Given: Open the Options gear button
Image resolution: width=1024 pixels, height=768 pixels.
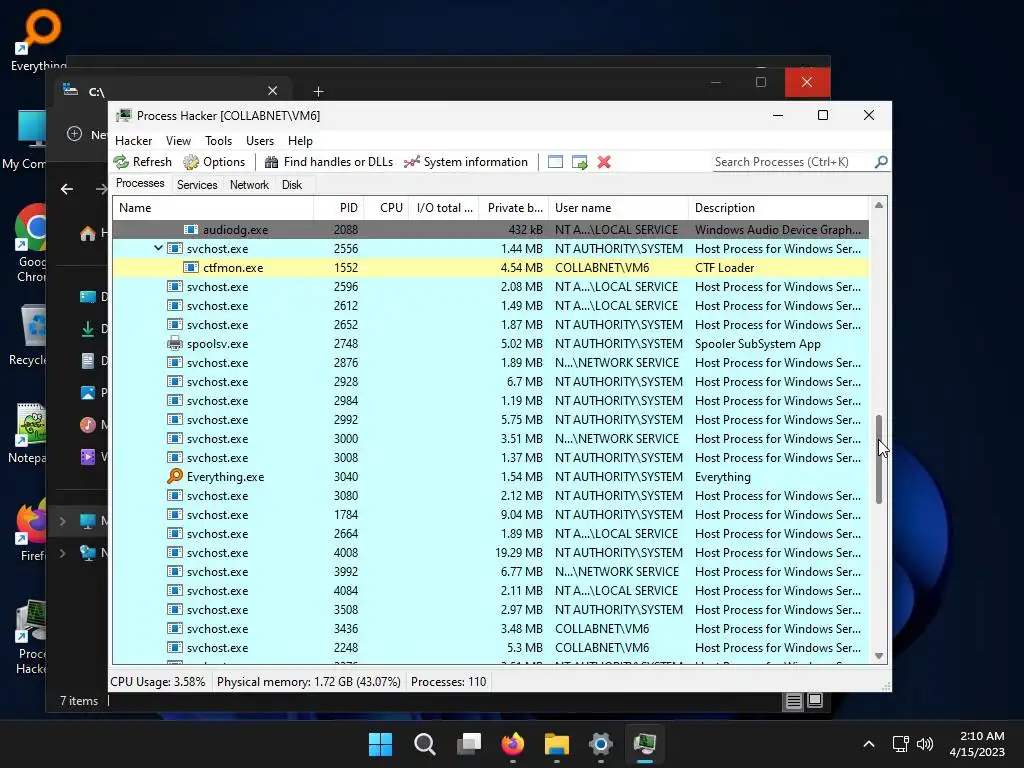Looking at the screenshot, I should coord(214,162).
